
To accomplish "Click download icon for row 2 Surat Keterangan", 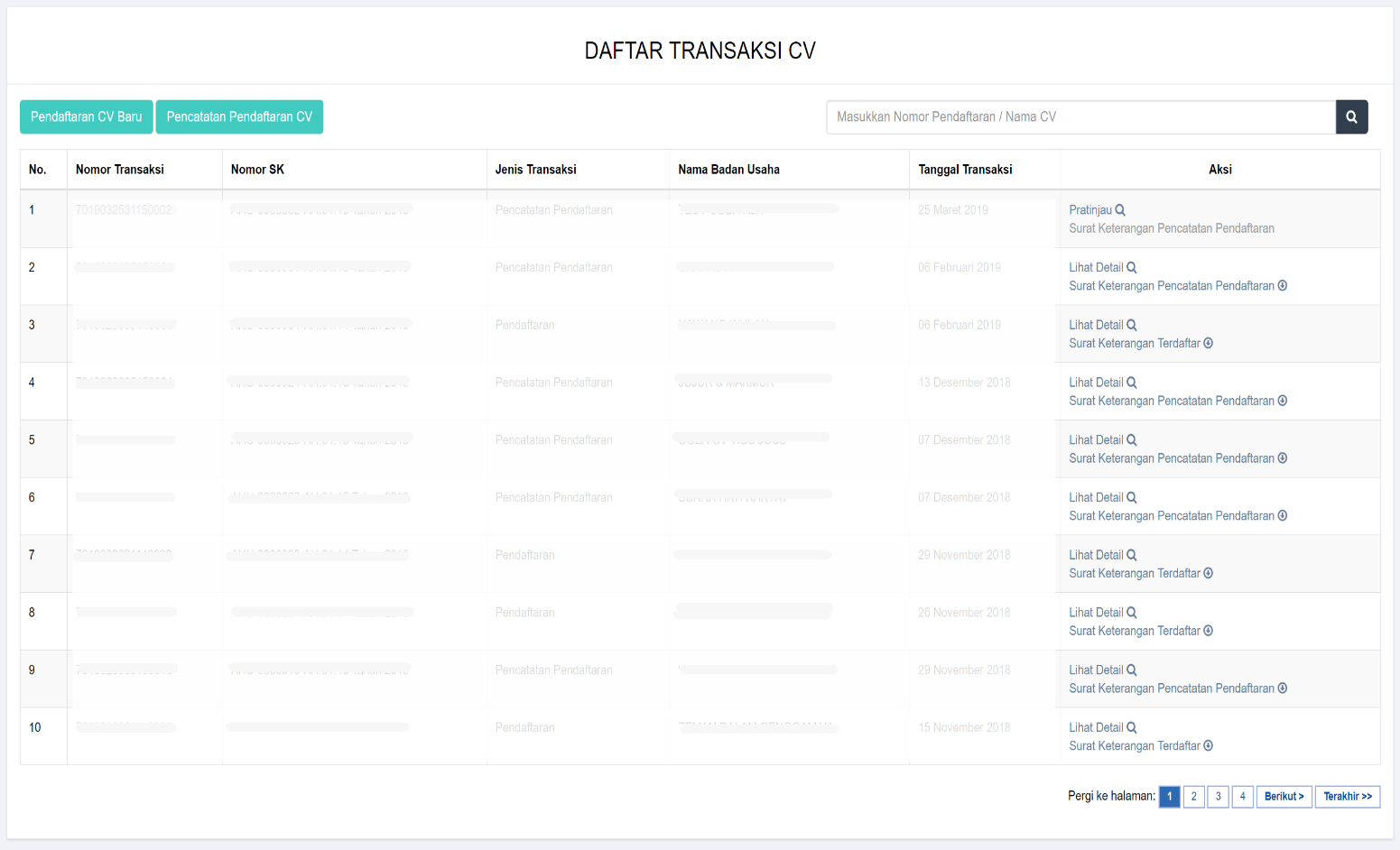I will coord(1283,286).
